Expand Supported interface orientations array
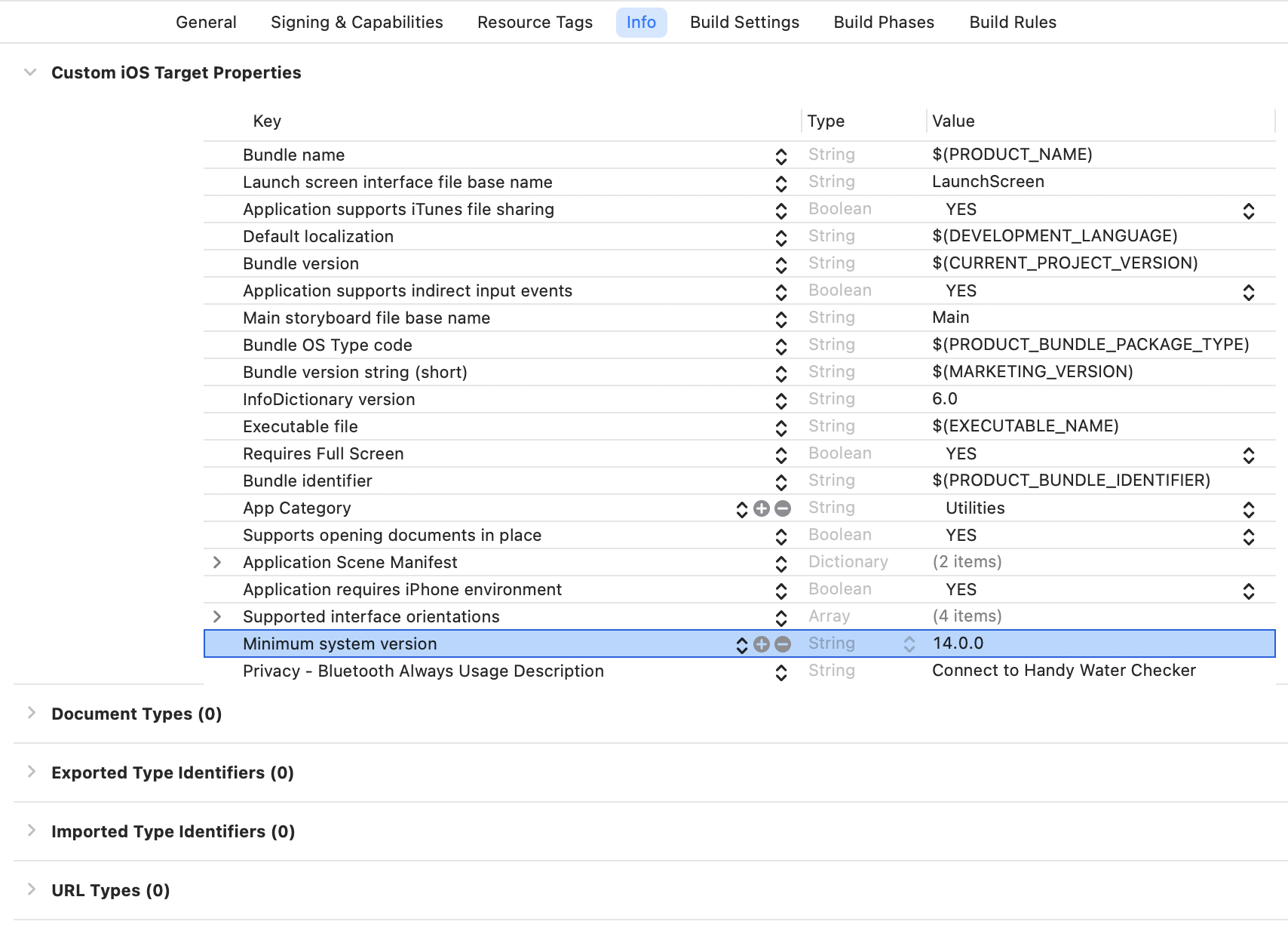Viewport: 1288px width, 949px height. pos(217,617)
